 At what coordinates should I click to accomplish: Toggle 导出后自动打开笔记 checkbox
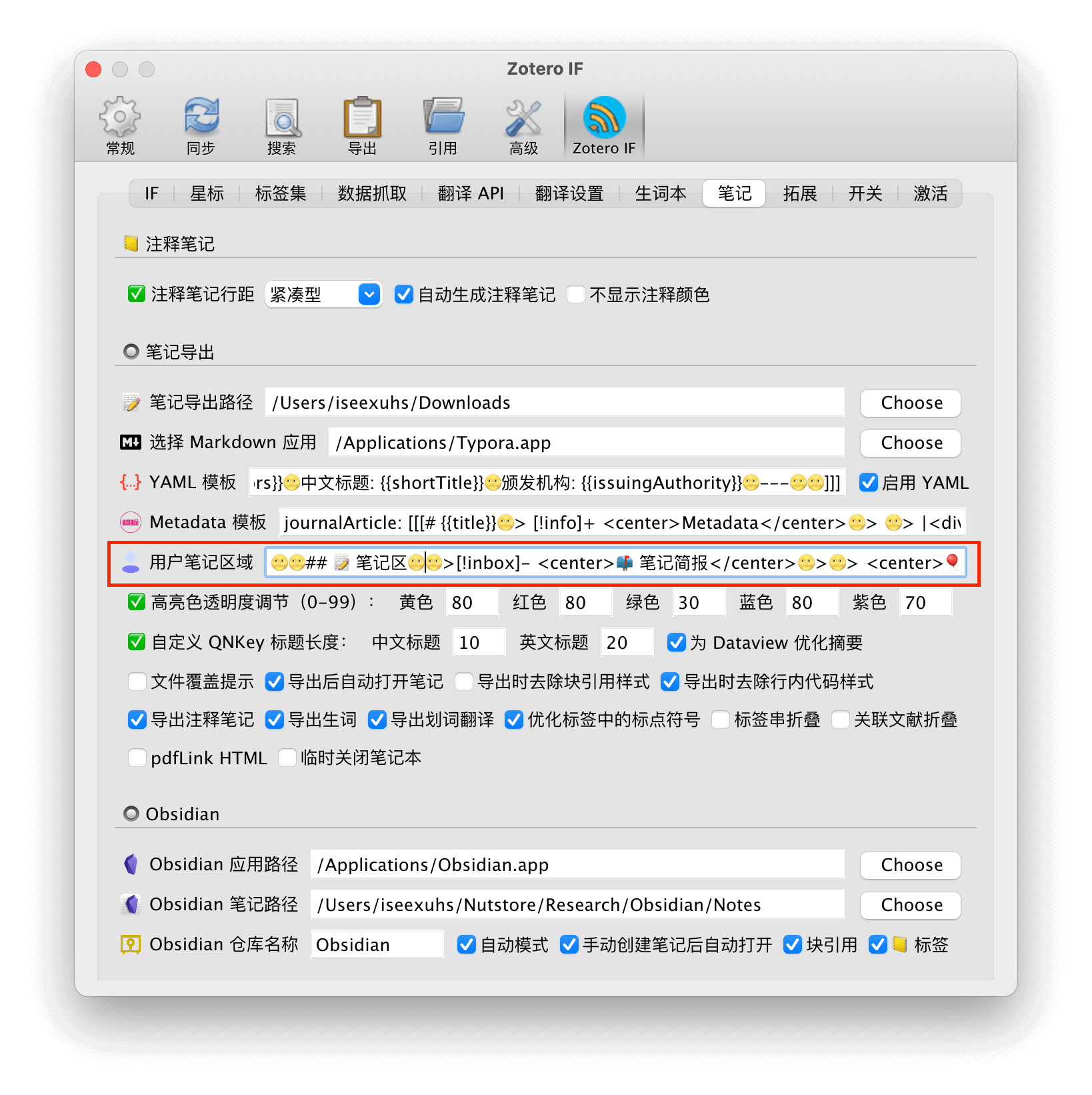[274, 682]
